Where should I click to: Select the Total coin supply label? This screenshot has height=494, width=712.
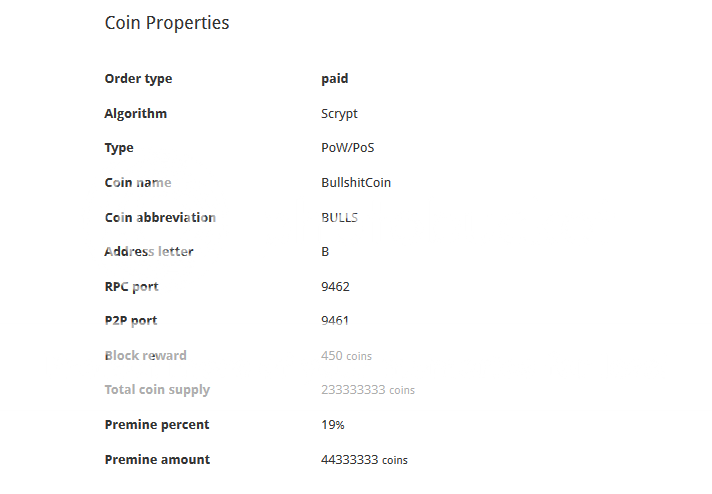(157, 390)
